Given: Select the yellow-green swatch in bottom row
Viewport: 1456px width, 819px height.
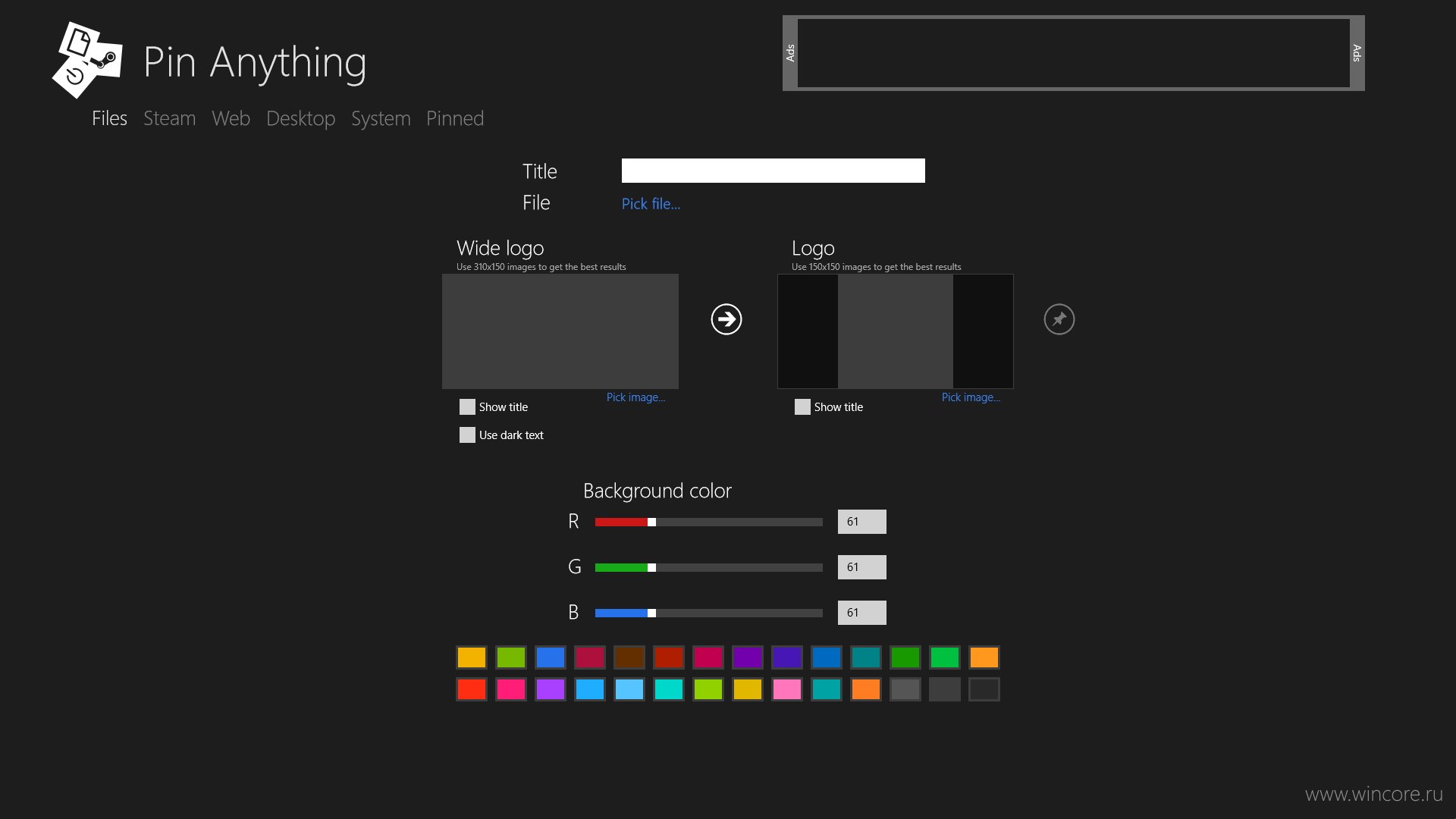Looking at the screenshot, I should pos(708,689).
